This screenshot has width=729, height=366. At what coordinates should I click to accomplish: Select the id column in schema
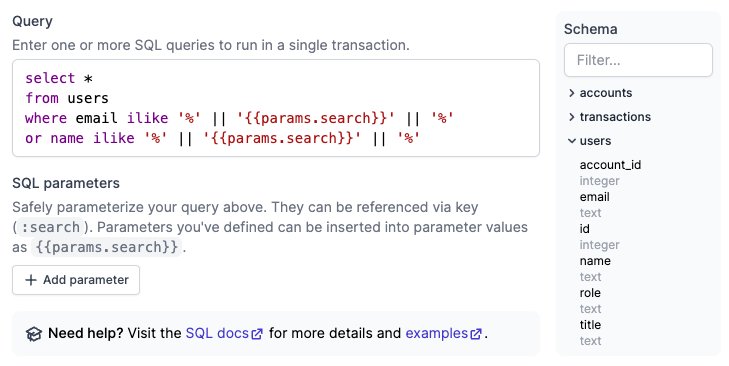tap(584, 229)
